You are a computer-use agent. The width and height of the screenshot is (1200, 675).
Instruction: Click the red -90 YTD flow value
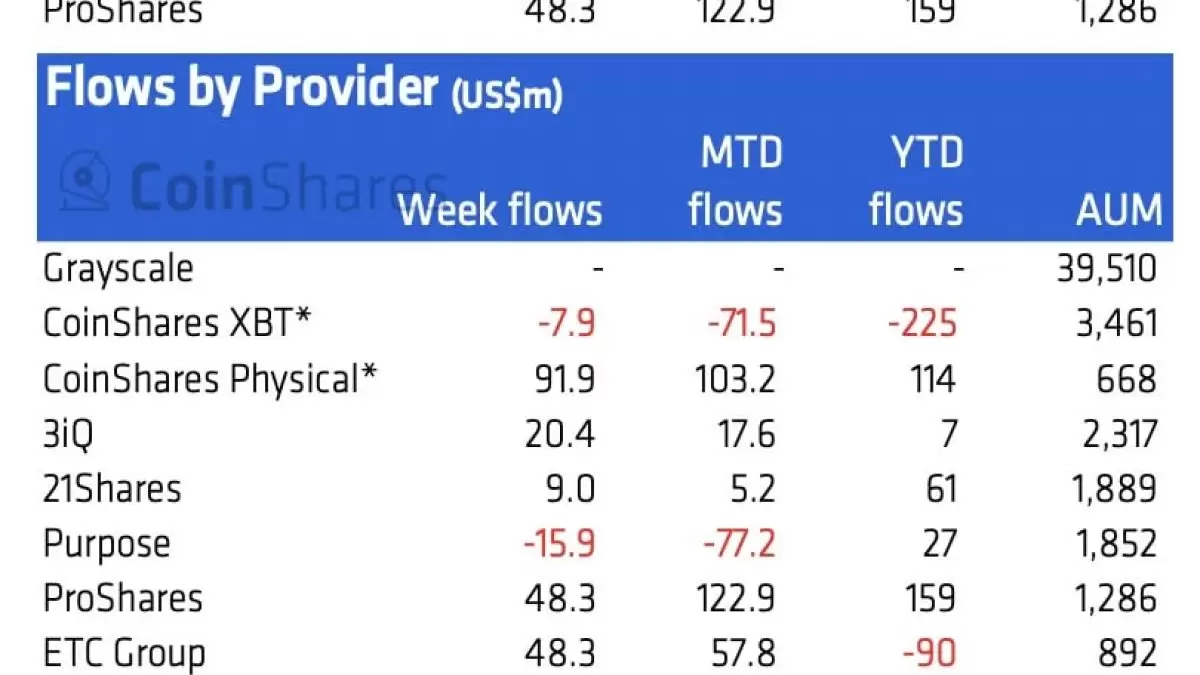pyautogui.click(x=928, y=654)
